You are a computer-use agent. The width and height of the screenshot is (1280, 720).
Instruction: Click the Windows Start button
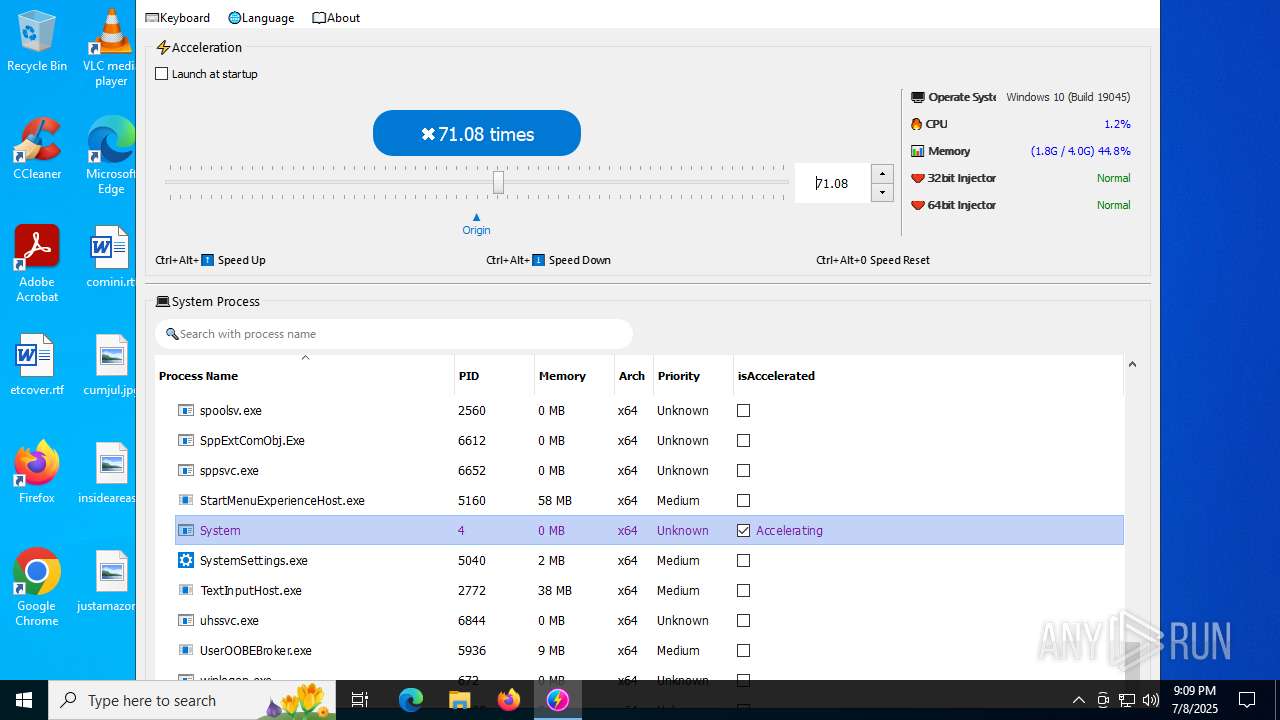click(x=24, y=700)
